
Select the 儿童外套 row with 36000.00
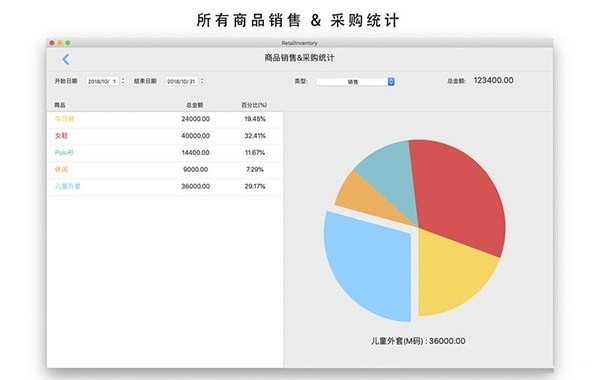click(165, 186)
